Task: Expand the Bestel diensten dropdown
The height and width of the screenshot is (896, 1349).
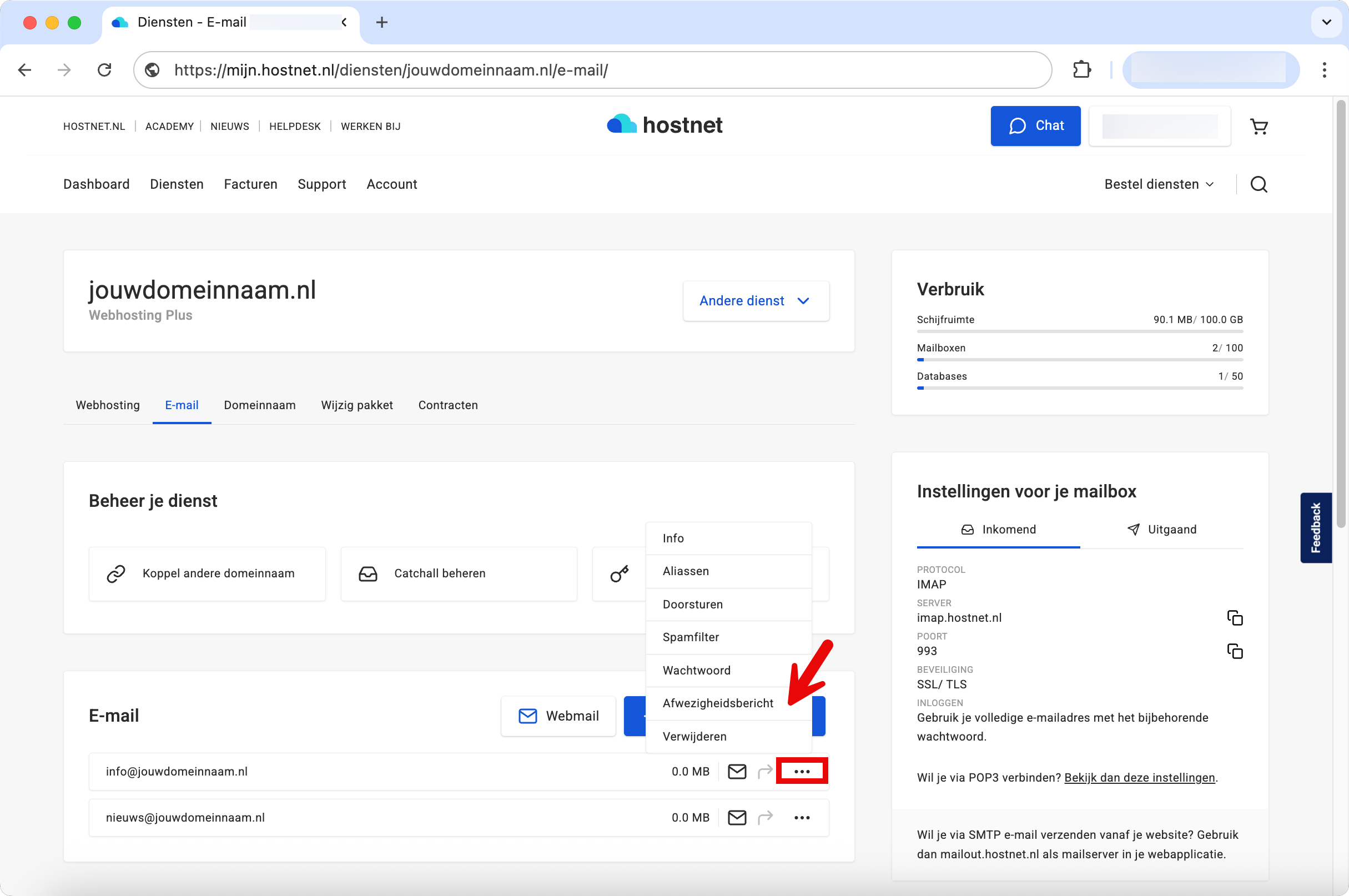Action: pos(1159,184)
